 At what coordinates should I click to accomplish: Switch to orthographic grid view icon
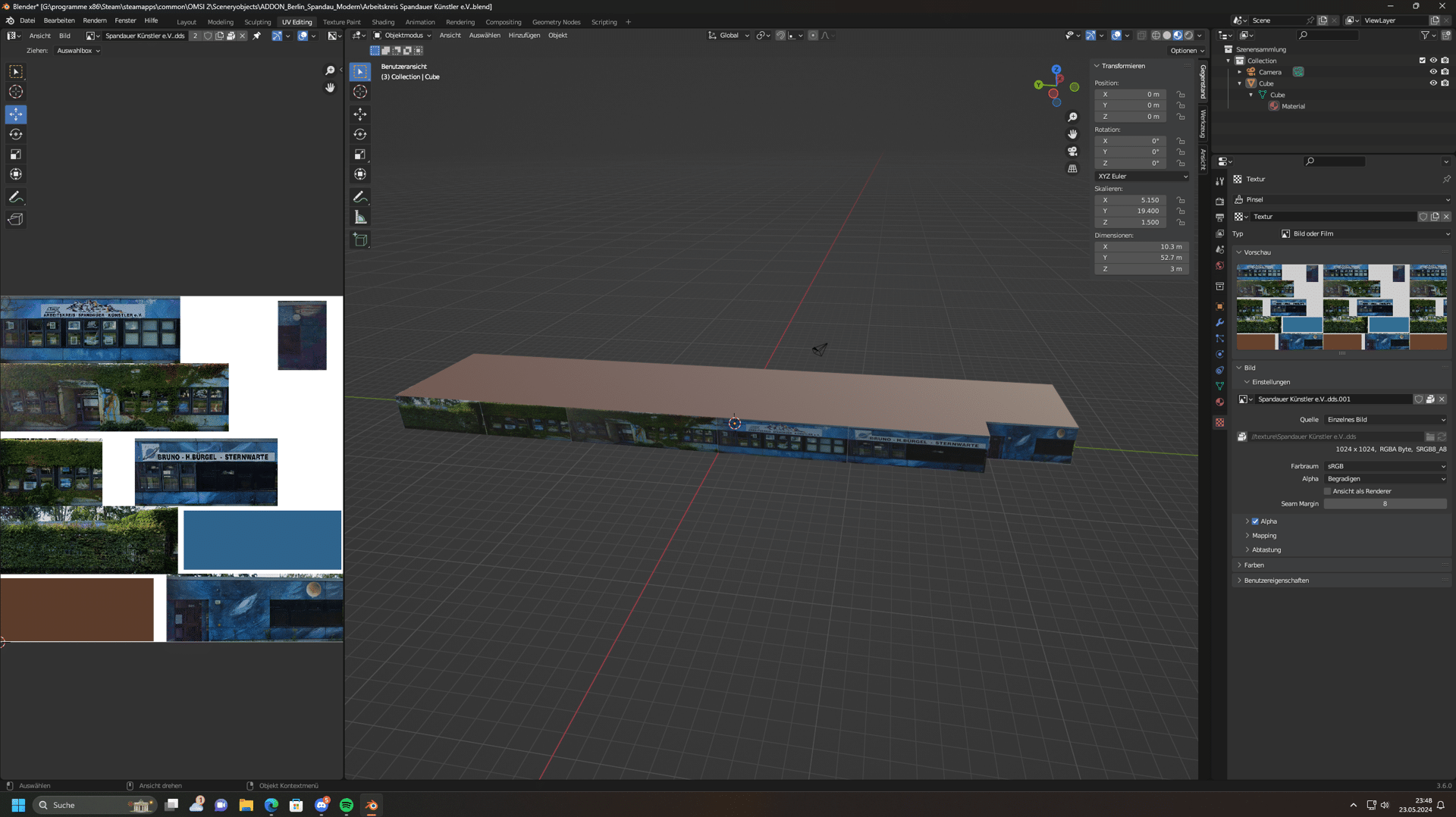[1072, 169]
